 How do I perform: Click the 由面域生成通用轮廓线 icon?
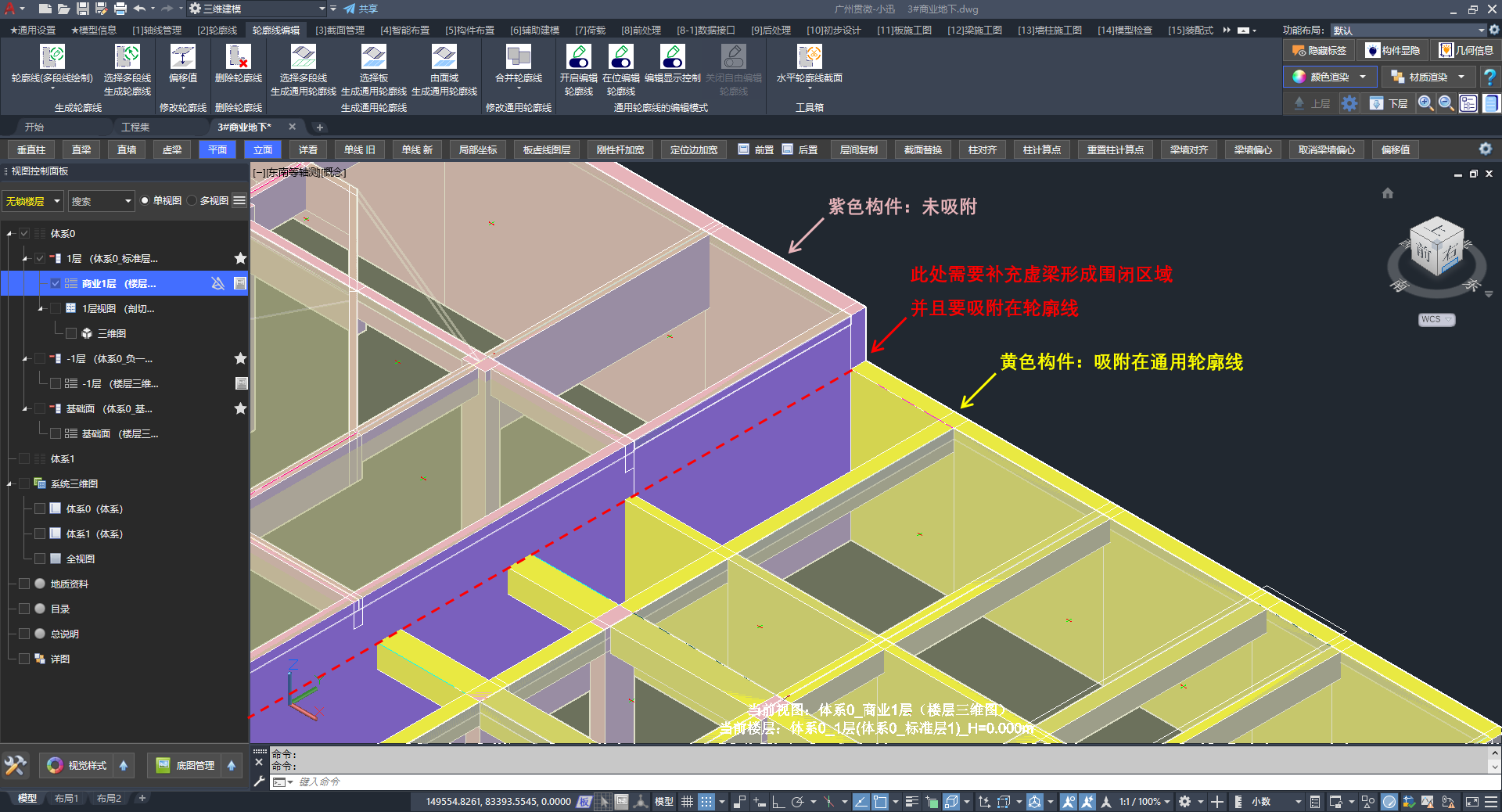[x=444, y=58]
